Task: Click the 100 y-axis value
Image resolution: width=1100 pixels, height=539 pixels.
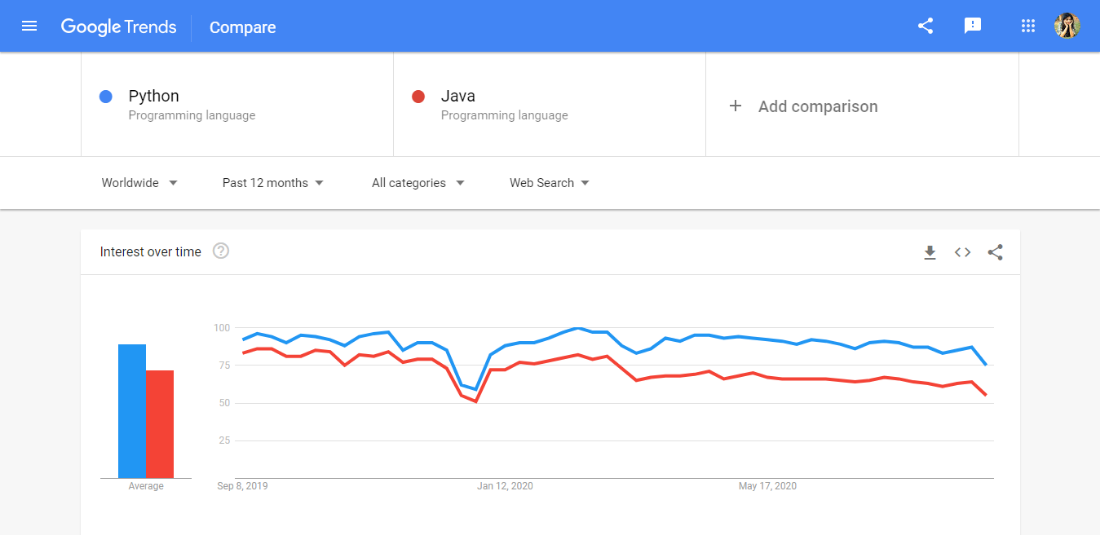Action: coord(222,328)
